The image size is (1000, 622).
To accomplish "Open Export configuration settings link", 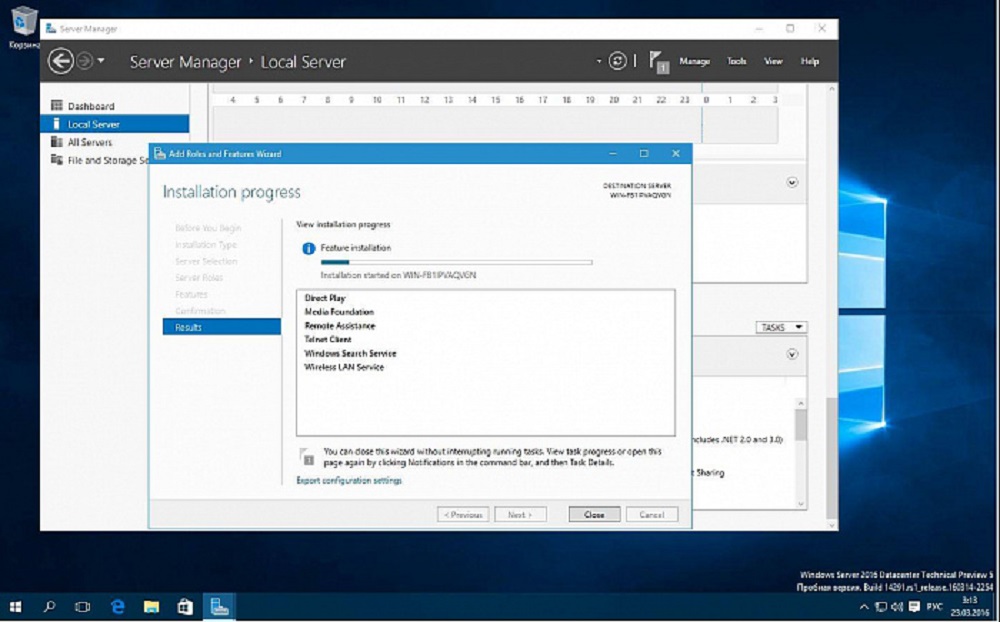I will point(349,480).
